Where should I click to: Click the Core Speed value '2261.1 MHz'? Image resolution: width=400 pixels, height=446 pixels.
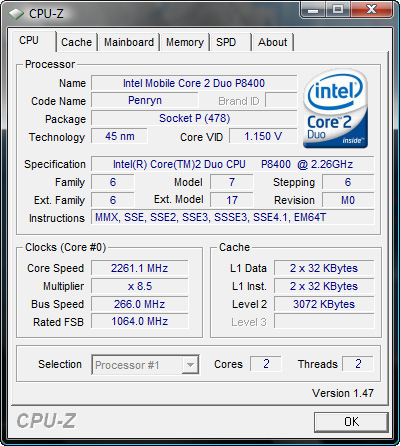140,268
